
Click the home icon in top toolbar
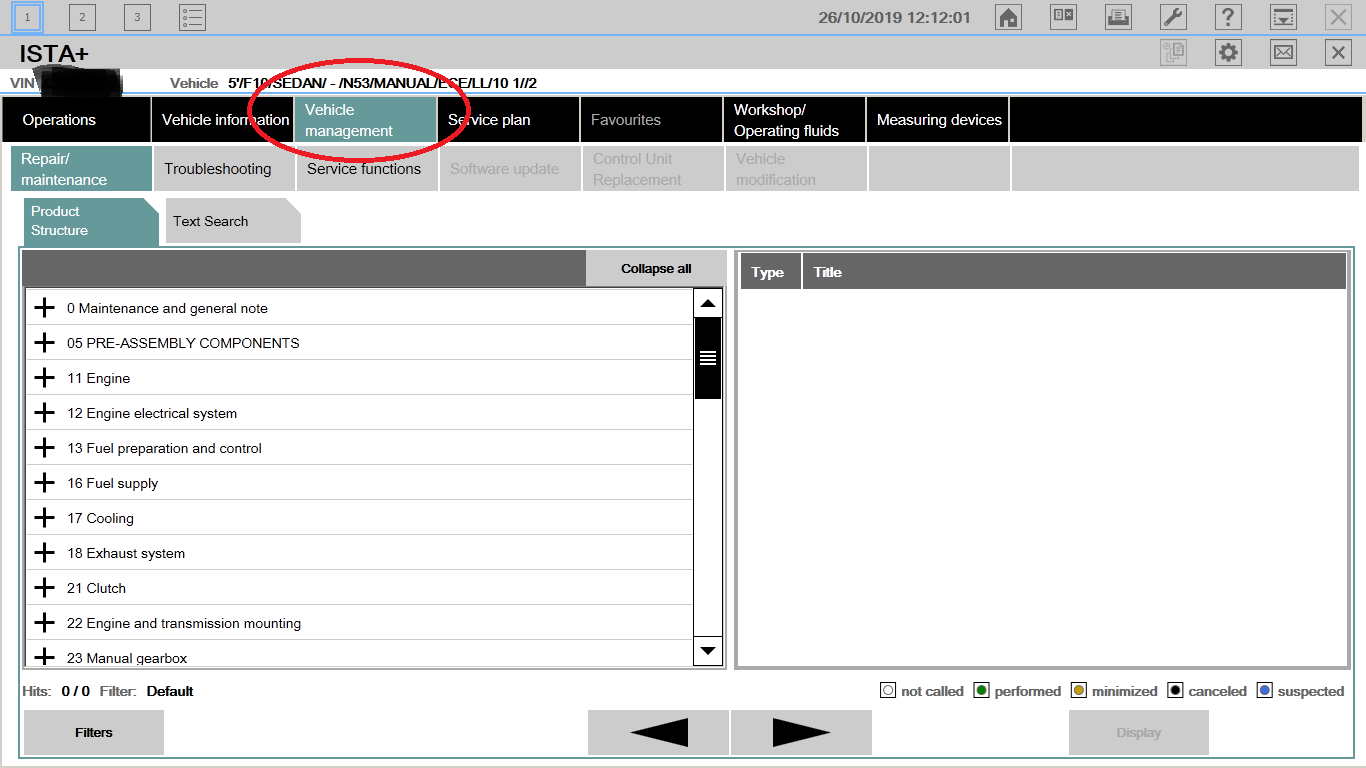tap(1008, 17)
